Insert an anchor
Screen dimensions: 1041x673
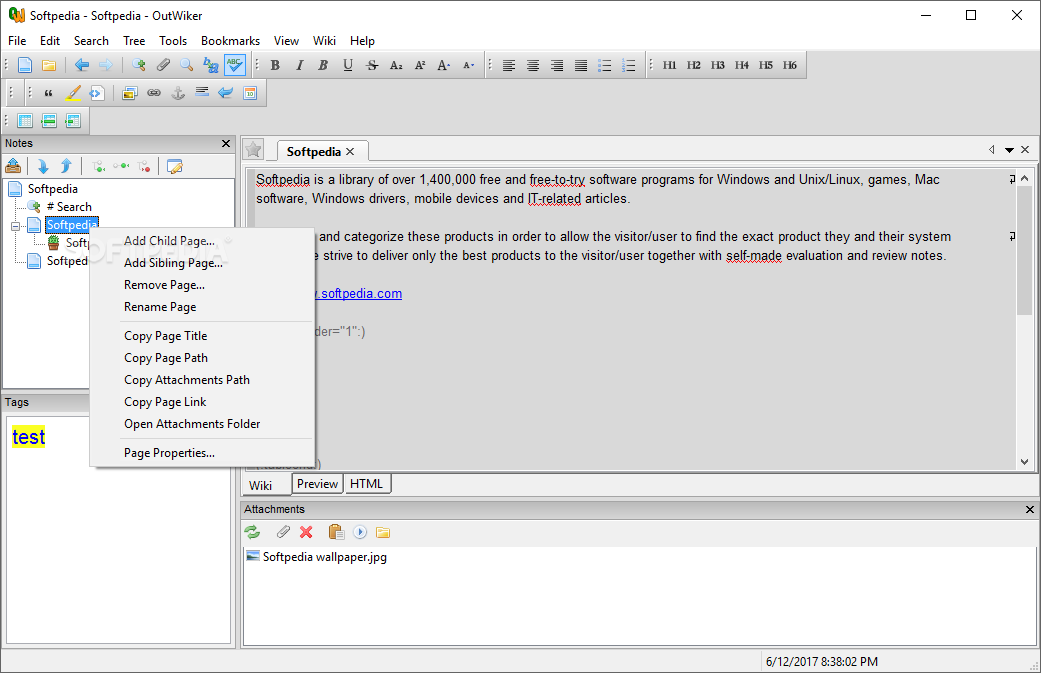coord(178,93)
